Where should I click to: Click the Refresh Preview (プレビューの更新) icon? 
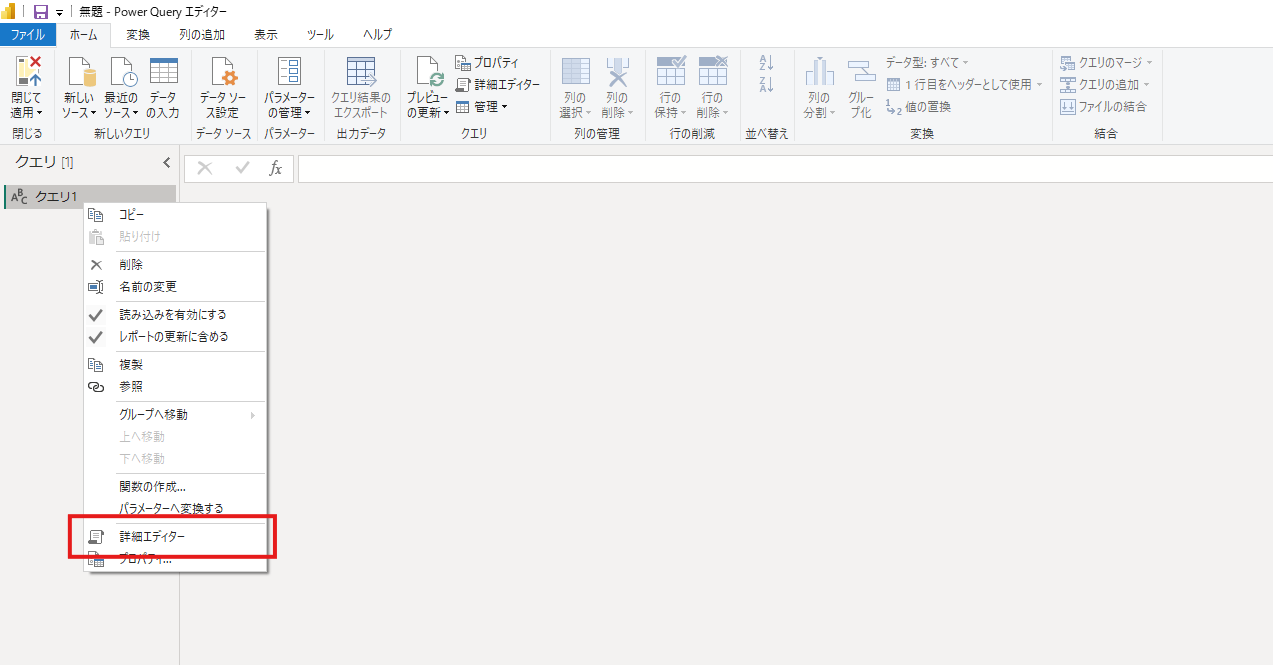pos(428,73)
